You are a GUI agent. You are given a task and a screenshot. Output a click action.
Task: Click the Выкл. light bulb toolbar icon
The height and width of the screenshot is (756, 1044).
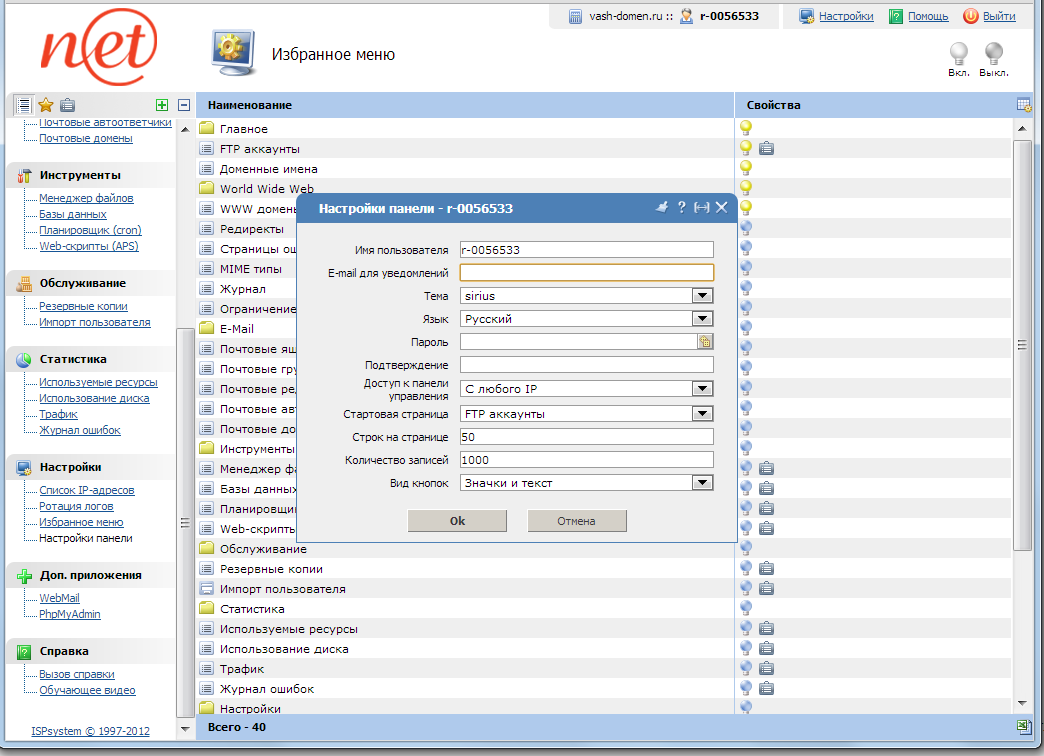pyautogui.click(x=993, y=54)
